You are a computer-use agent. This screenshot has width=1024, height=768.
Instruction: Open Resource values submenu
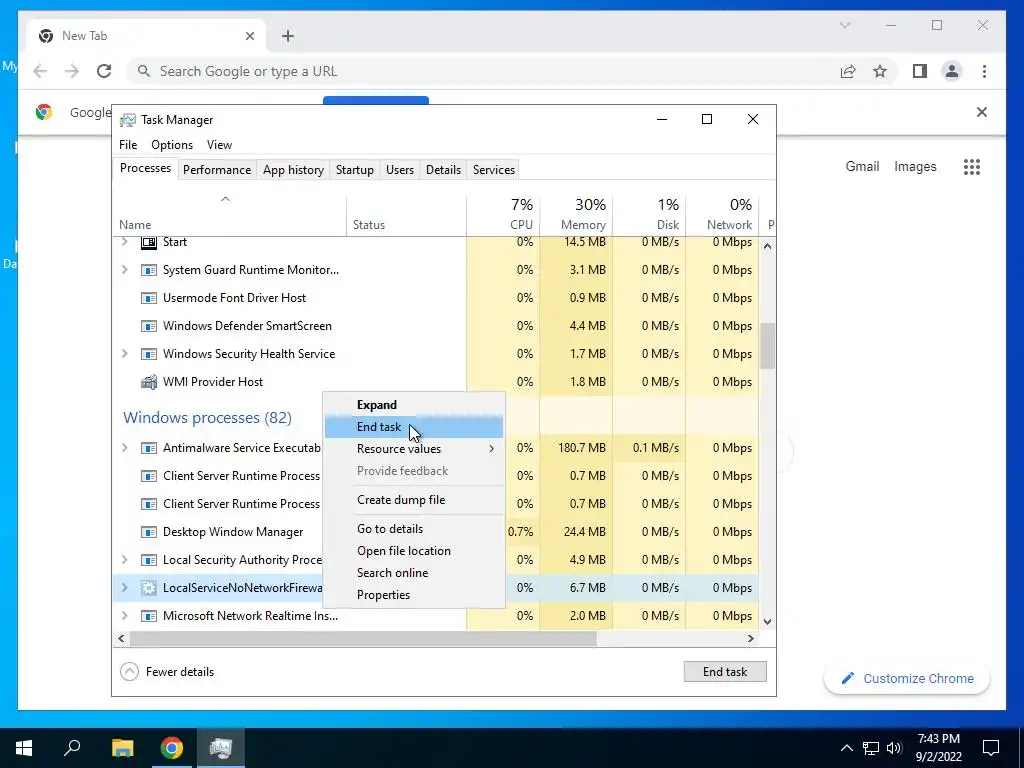coord(414,449)
